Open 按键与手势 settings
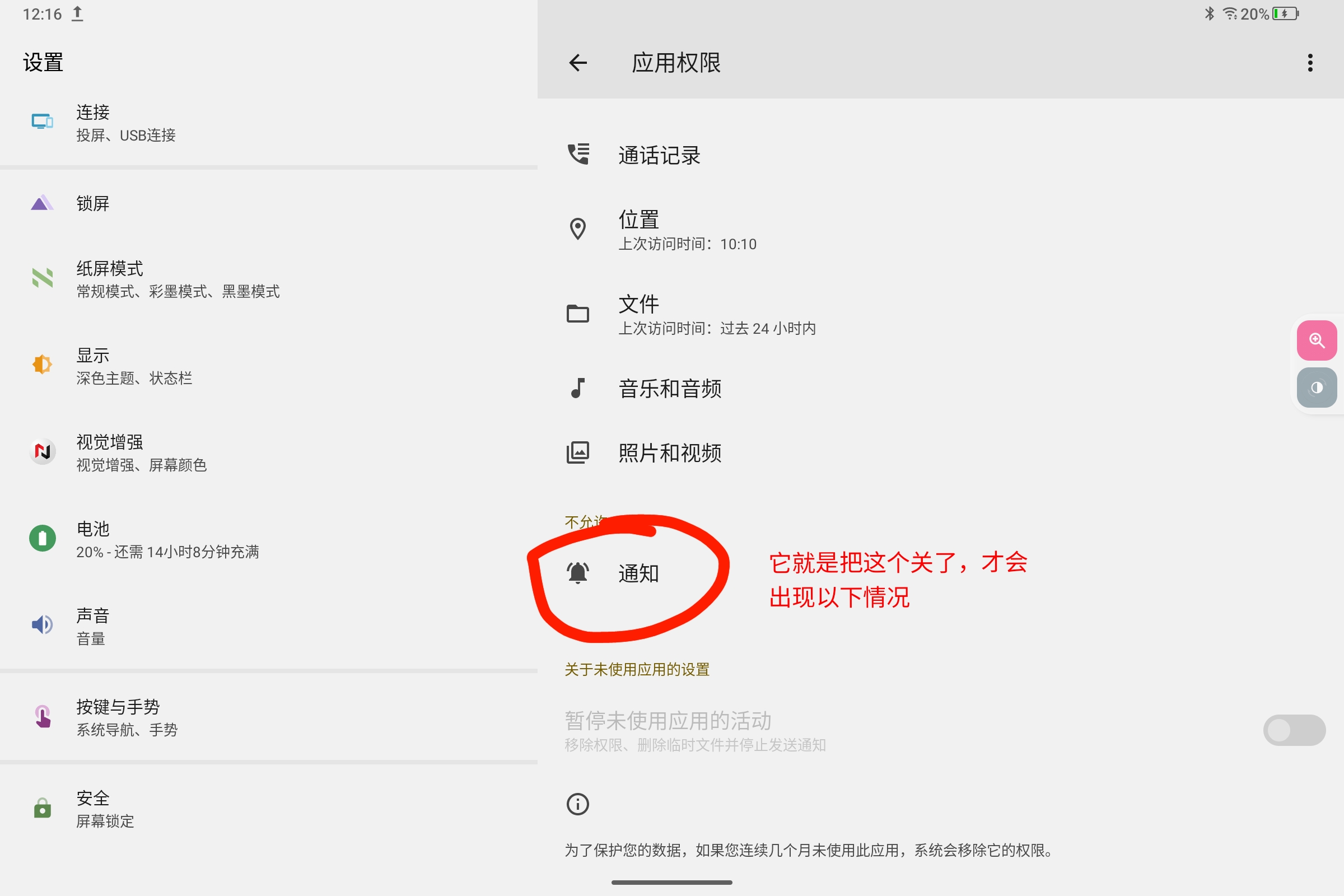Screen dimensions: 1344x896 tap(269, 718)
